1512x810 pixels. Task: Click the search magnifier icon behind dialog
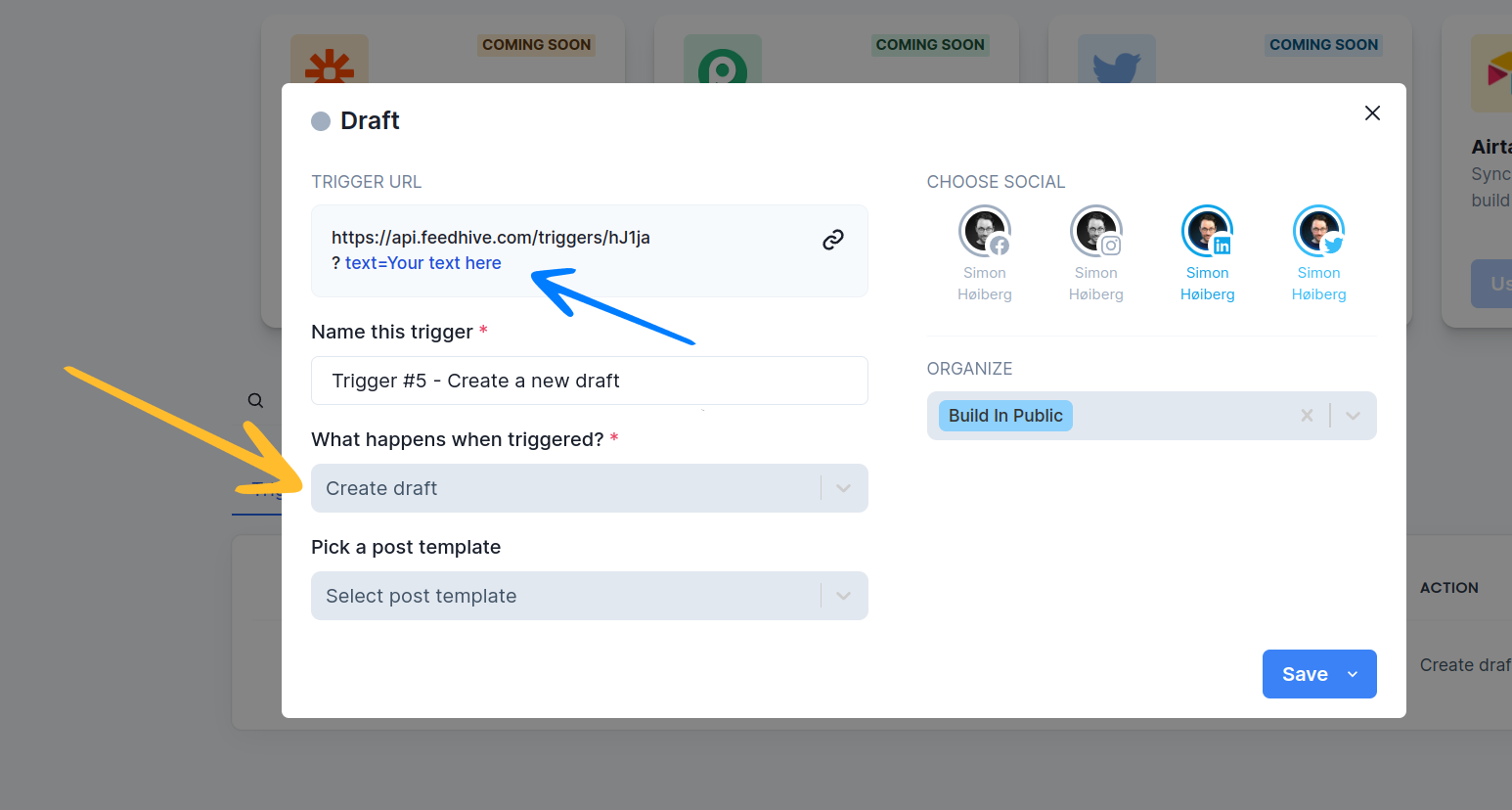[255, 400]
